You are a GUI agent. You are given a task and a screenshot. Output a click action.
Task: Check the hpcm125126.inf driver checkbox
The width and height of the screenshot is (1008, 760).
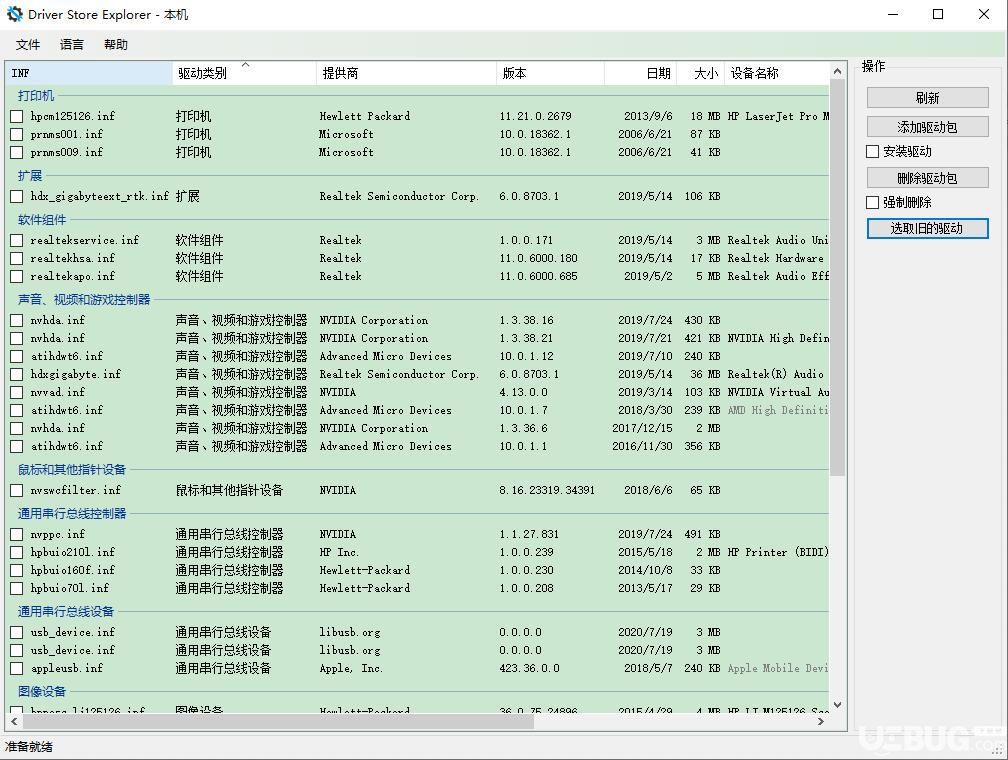tap(16, 115)
